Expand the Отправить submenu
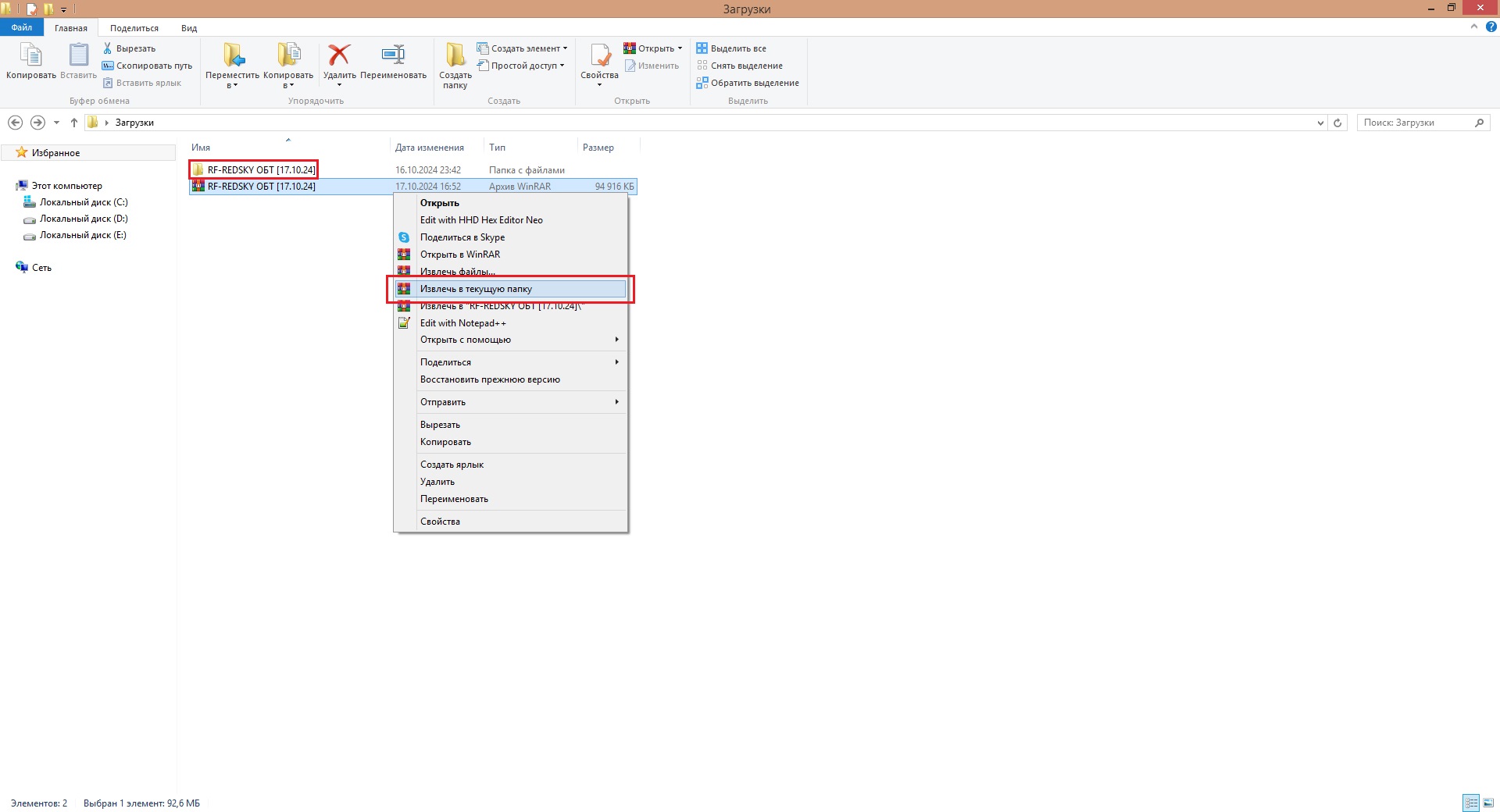1500x812 pixels. 510,402
